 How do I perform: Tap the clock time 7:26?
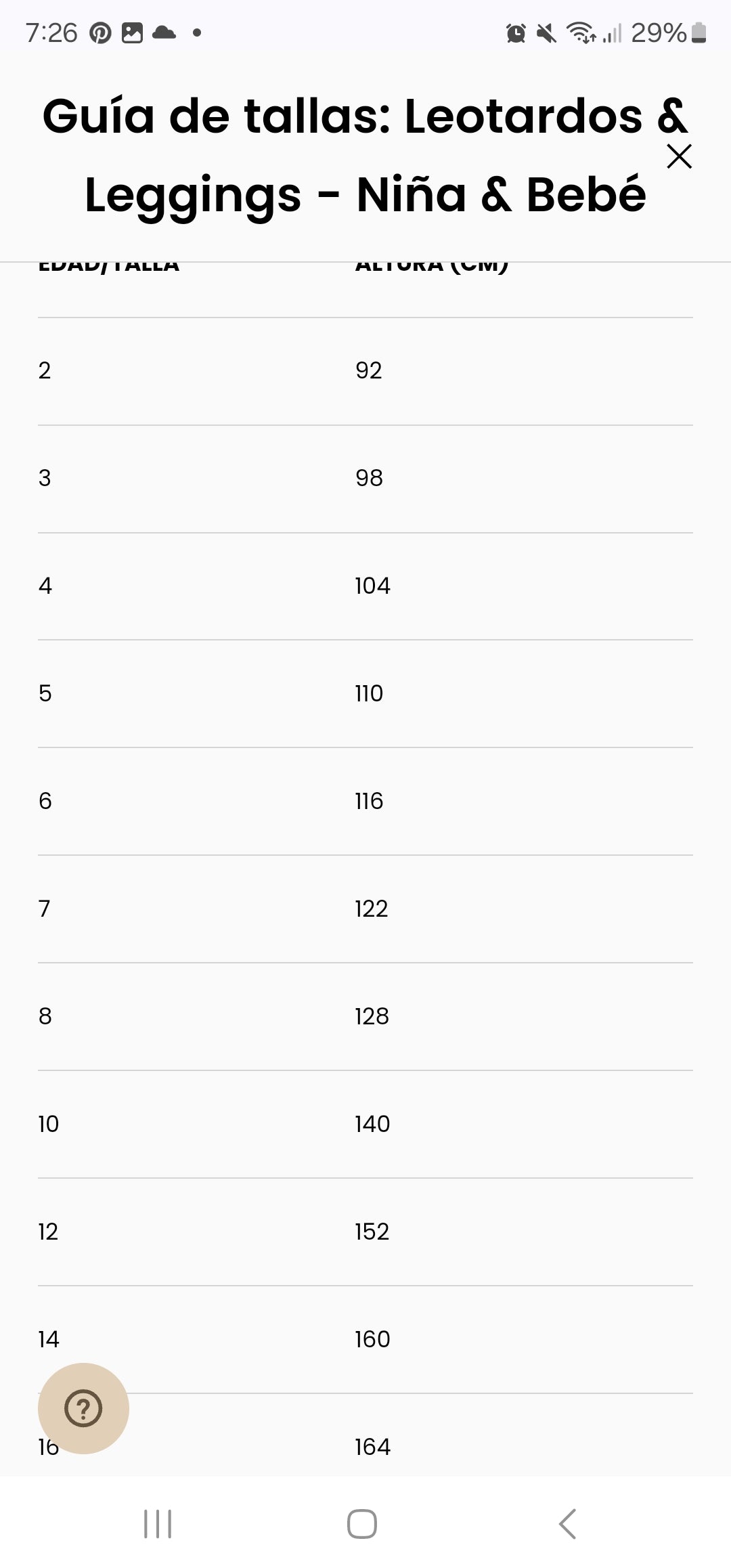[x=51, y=32]
